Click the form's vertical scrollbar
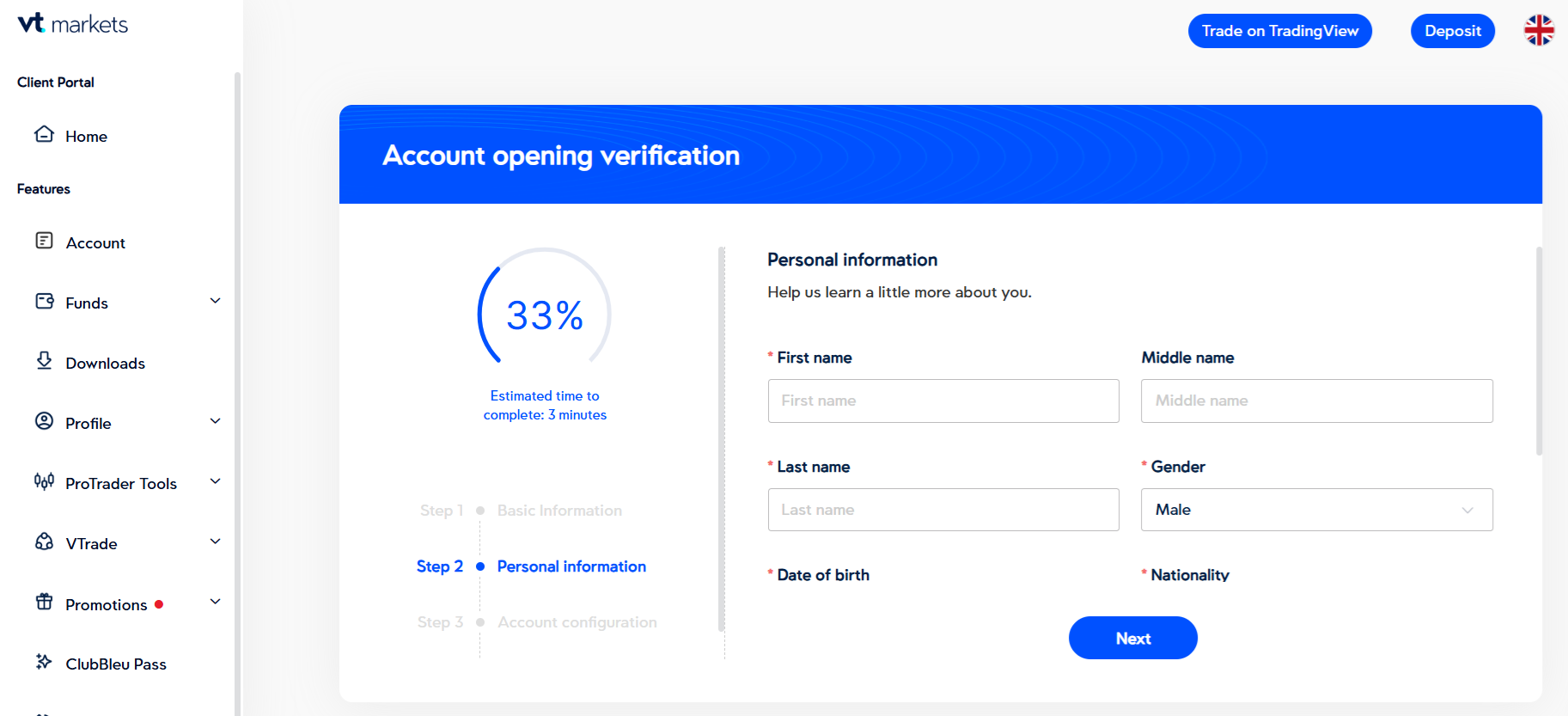 (x=1539, y=352)
